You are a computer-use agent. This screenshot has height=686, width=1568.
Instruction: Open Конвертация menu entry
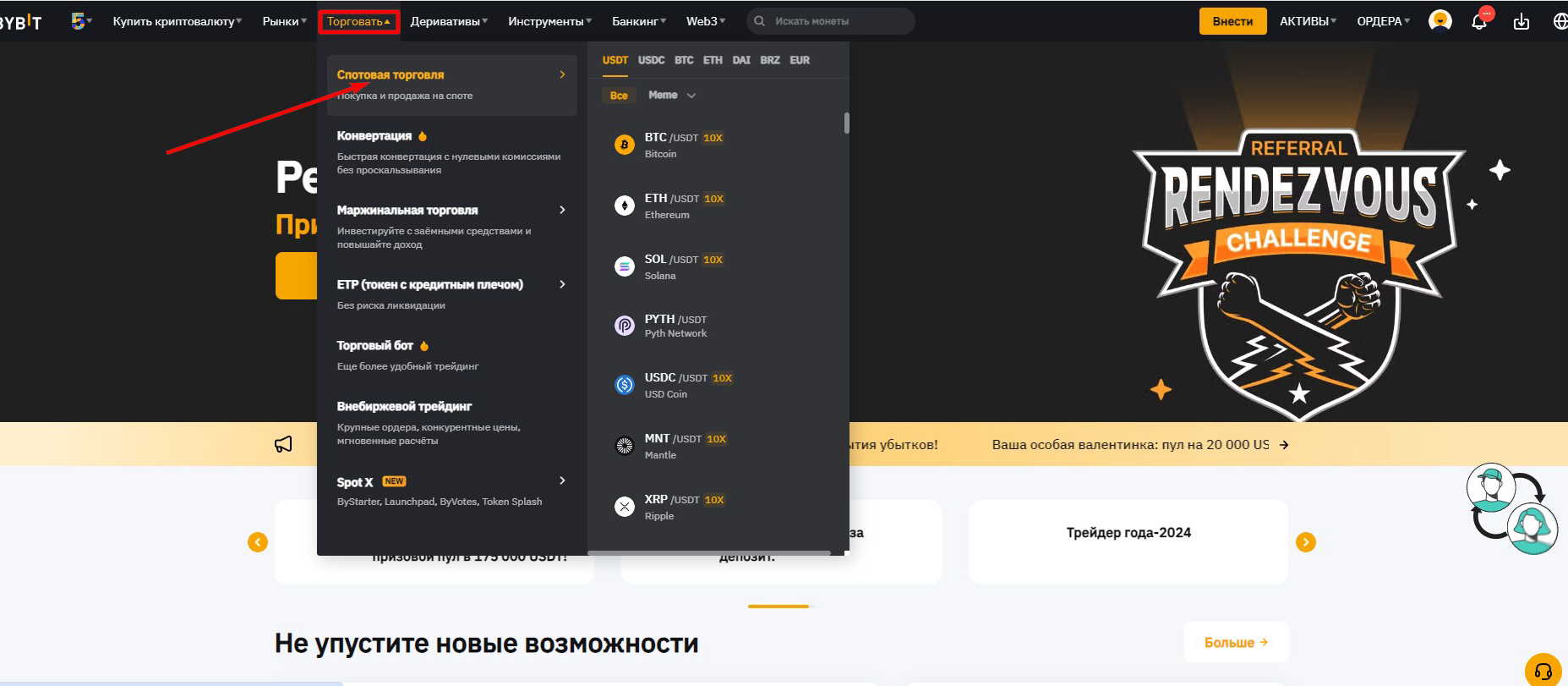(x=452, y=152)
